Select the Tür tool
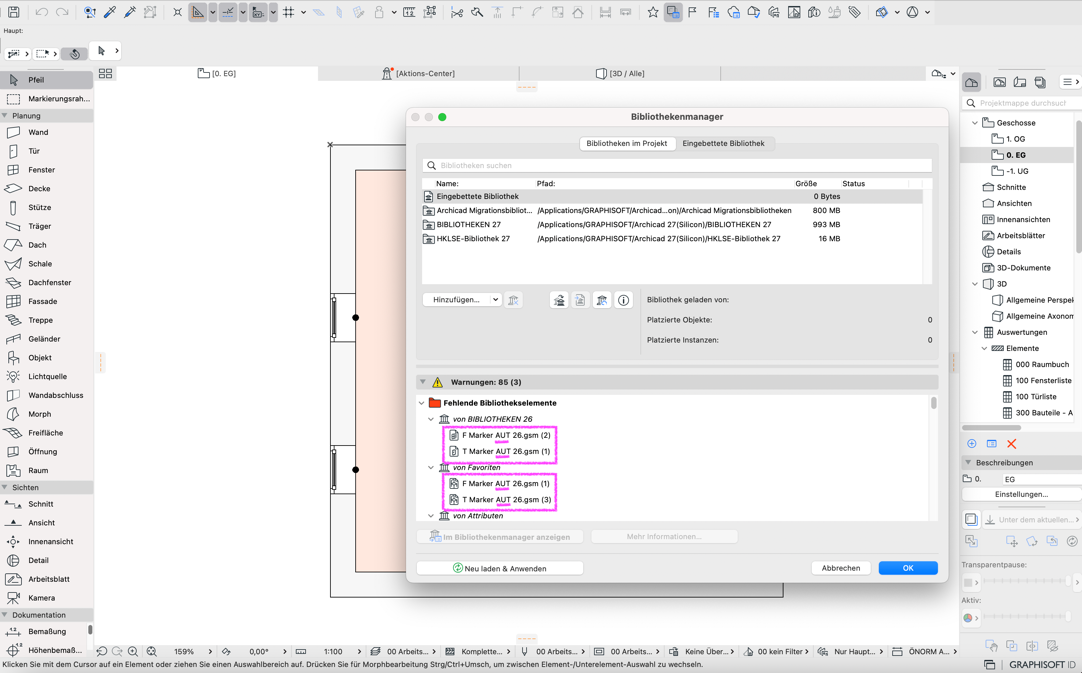This screenshot has height=673, width=1082. tap(47, 150)
